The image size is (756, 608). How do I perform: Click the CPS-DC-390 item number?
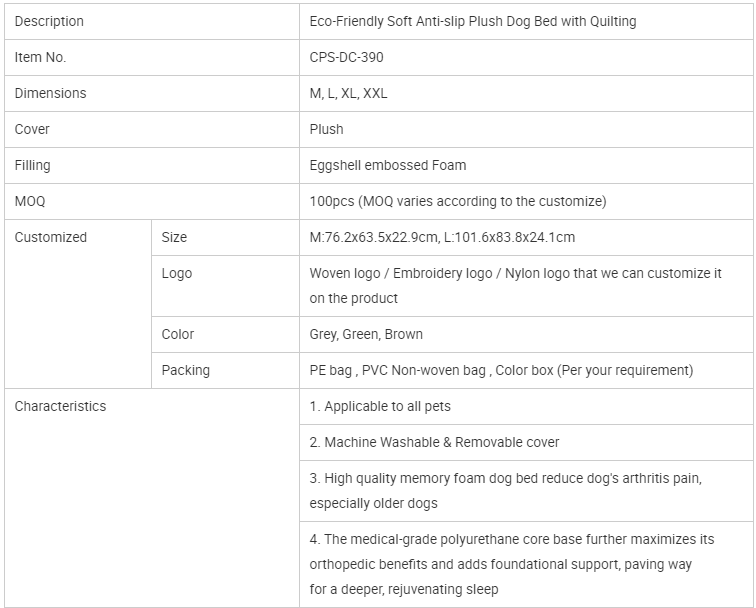point(346,57)
